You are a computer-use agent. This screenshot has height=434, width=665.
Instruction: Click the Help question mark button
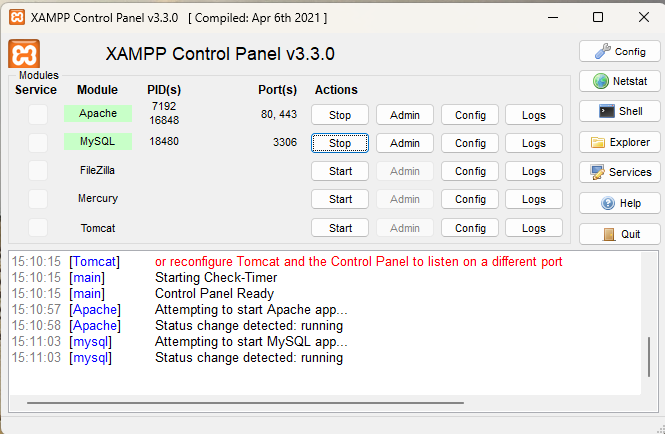[x=619, y=203]
